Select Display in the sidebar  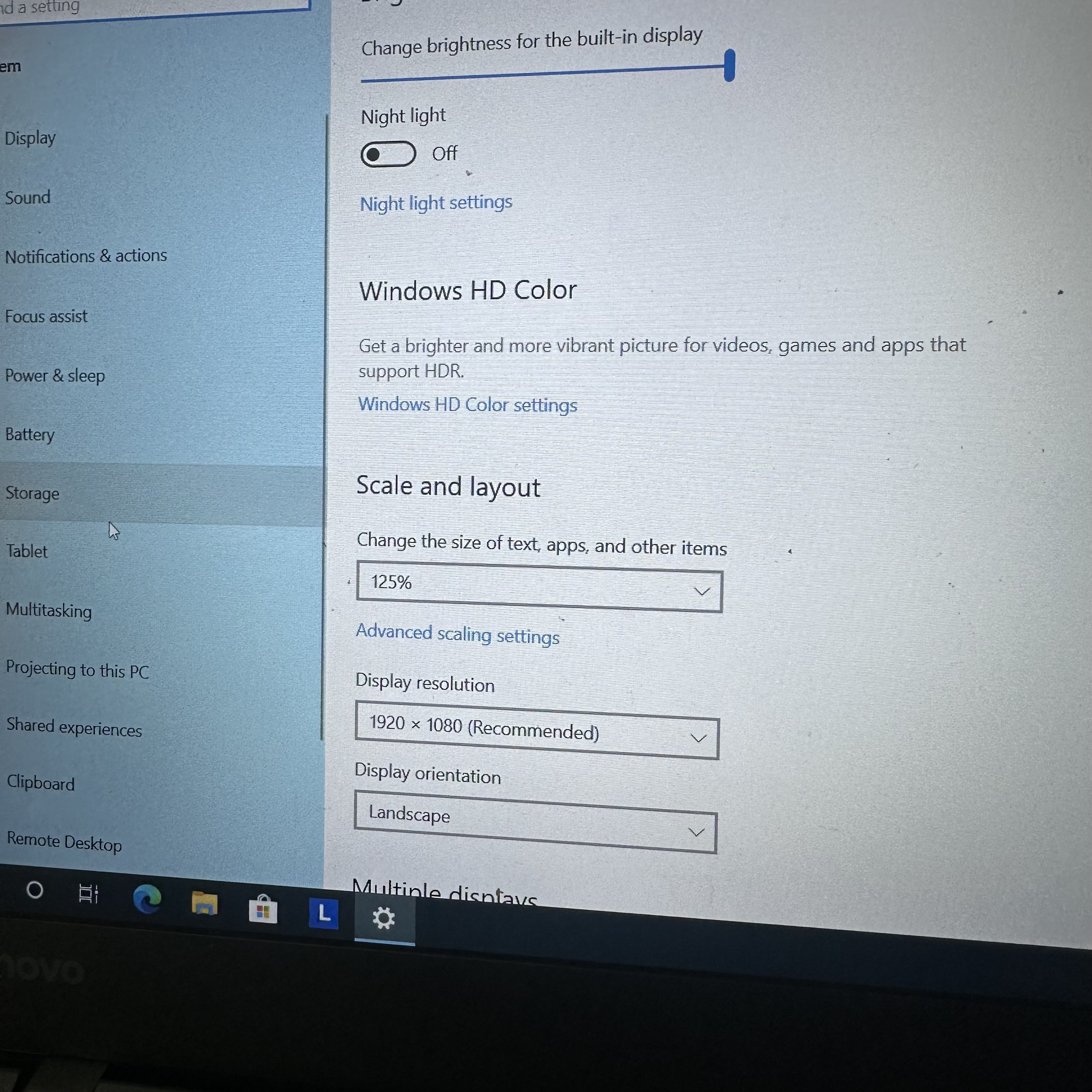click(31, 138)
